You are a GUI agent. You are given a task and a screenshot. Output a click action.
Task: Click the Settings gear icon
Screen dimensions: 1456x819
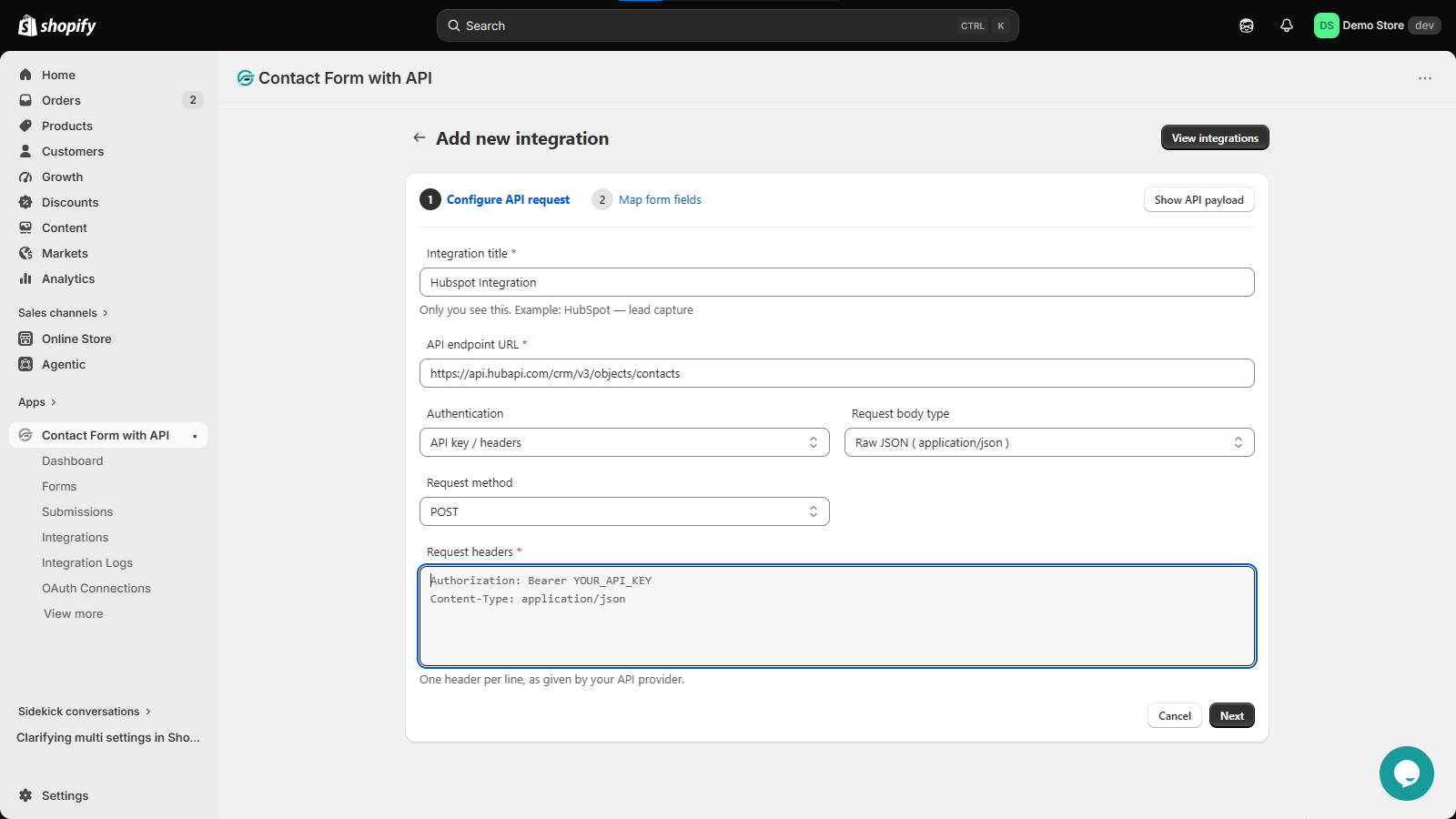[x=25, y=795]
